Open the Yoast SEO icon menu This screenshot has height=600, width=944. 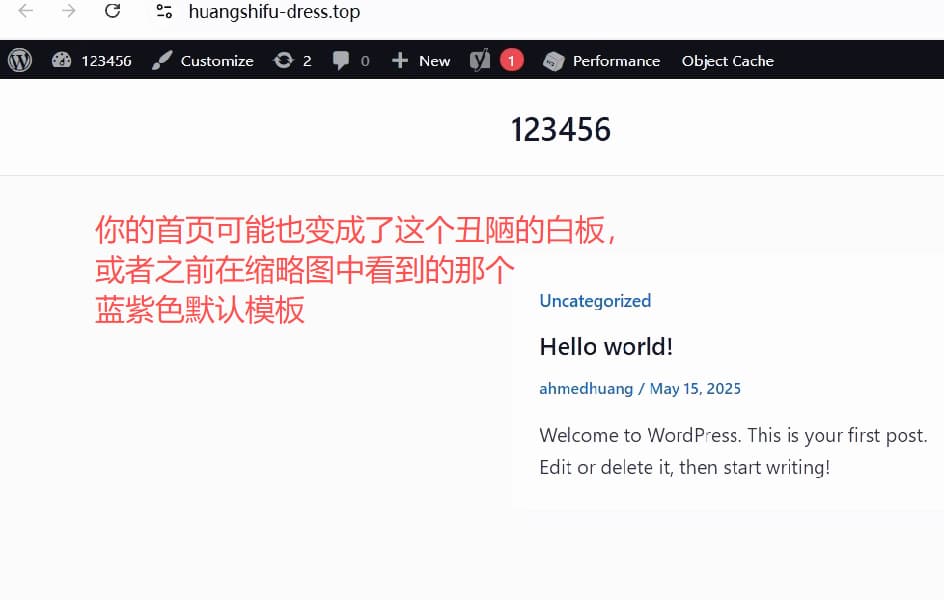pyautogui.click(x=480, y=60)
